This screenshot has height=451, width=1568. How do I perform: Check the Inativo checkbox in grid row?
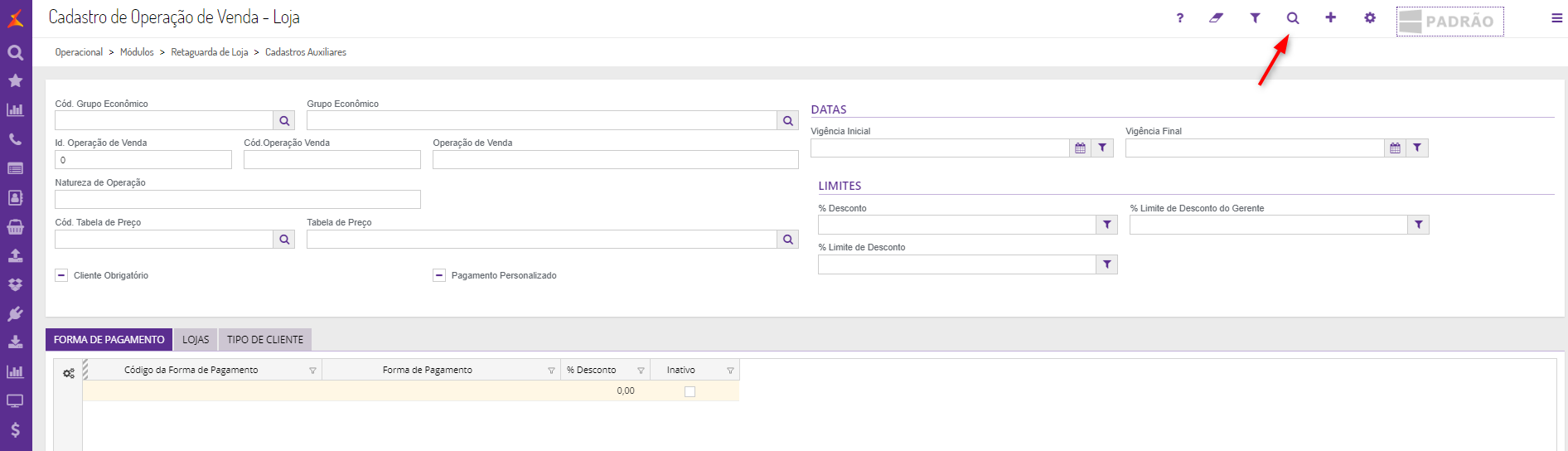coord(690,391)
